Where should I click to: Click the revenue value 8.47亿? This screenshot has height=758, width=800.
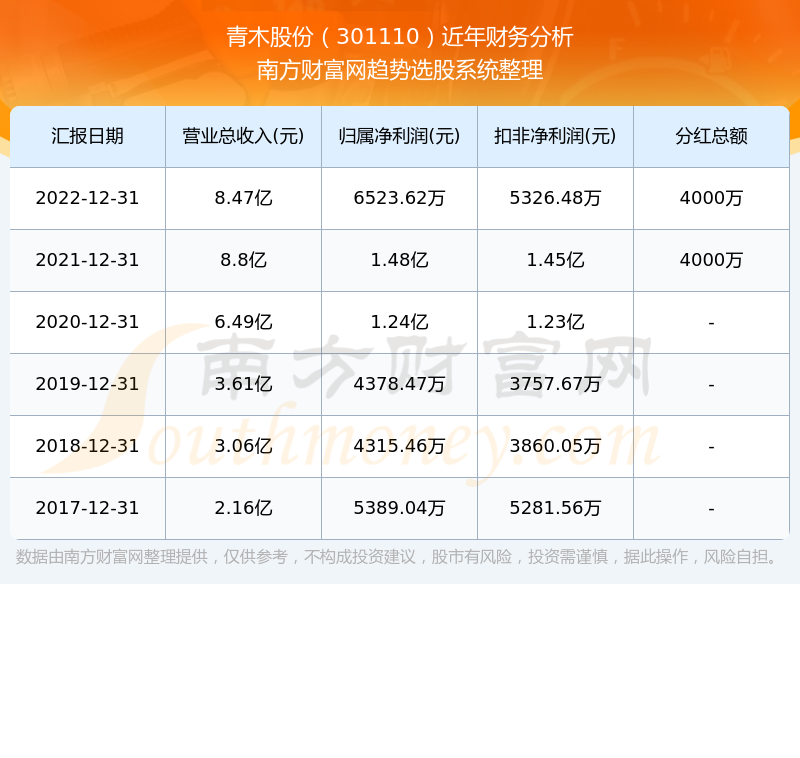point(243,198)
